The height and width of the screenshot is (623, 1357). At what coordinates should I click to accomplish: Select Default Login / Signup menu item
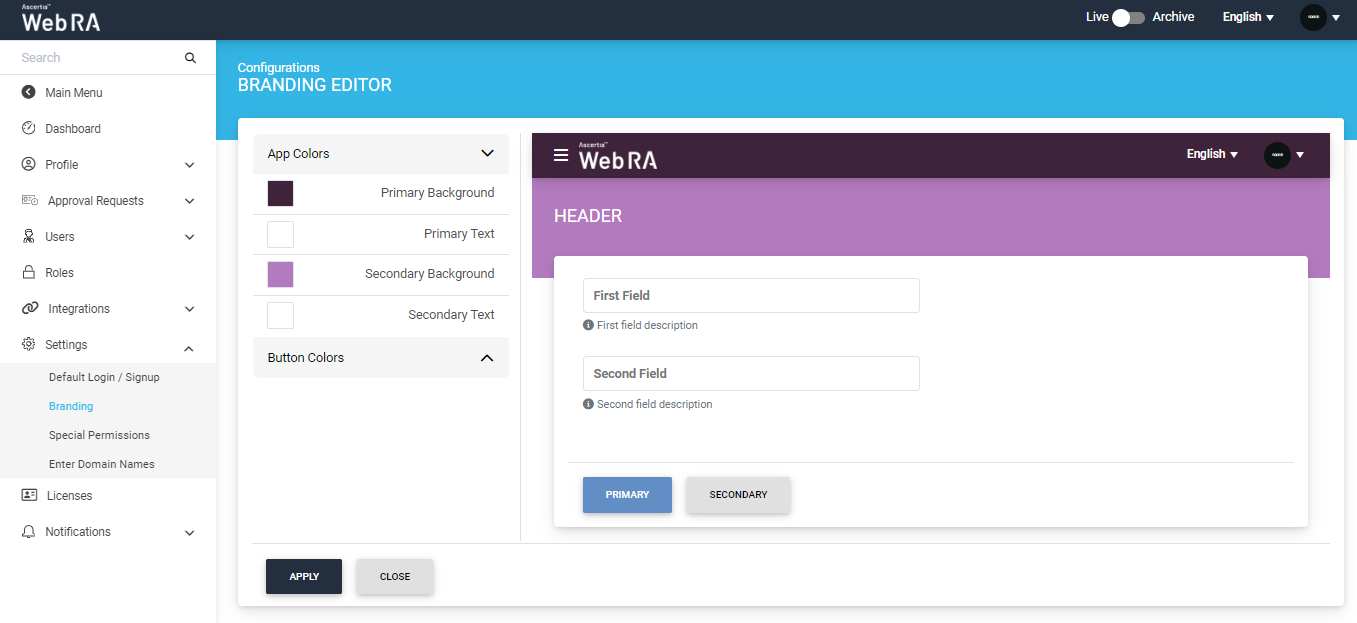point(104,378)
